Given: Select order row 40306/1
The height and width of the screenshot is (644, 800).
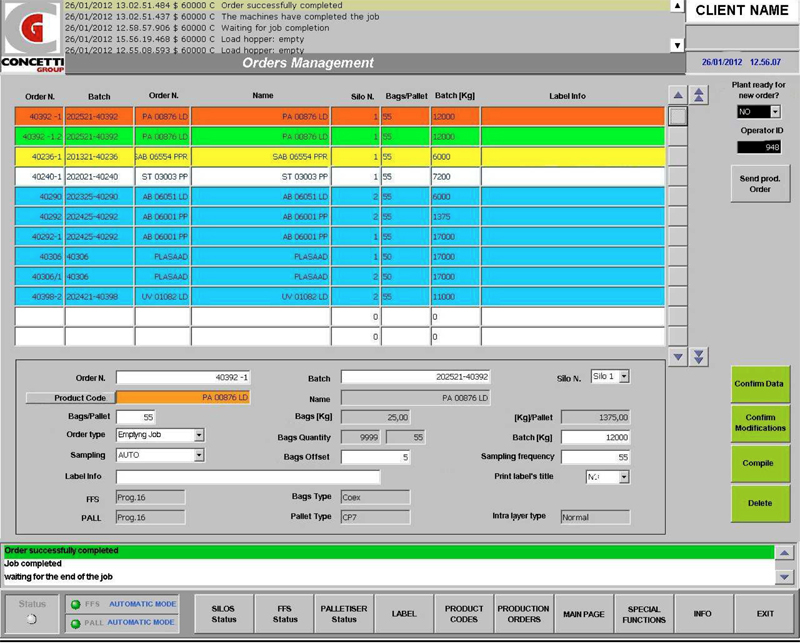Looking at the screenshot, I should tap(340, 277).
